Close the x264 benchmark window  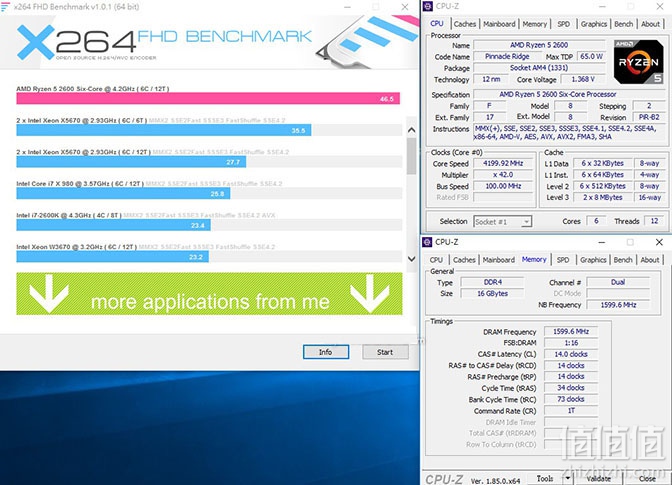click(x=405, y=7)
